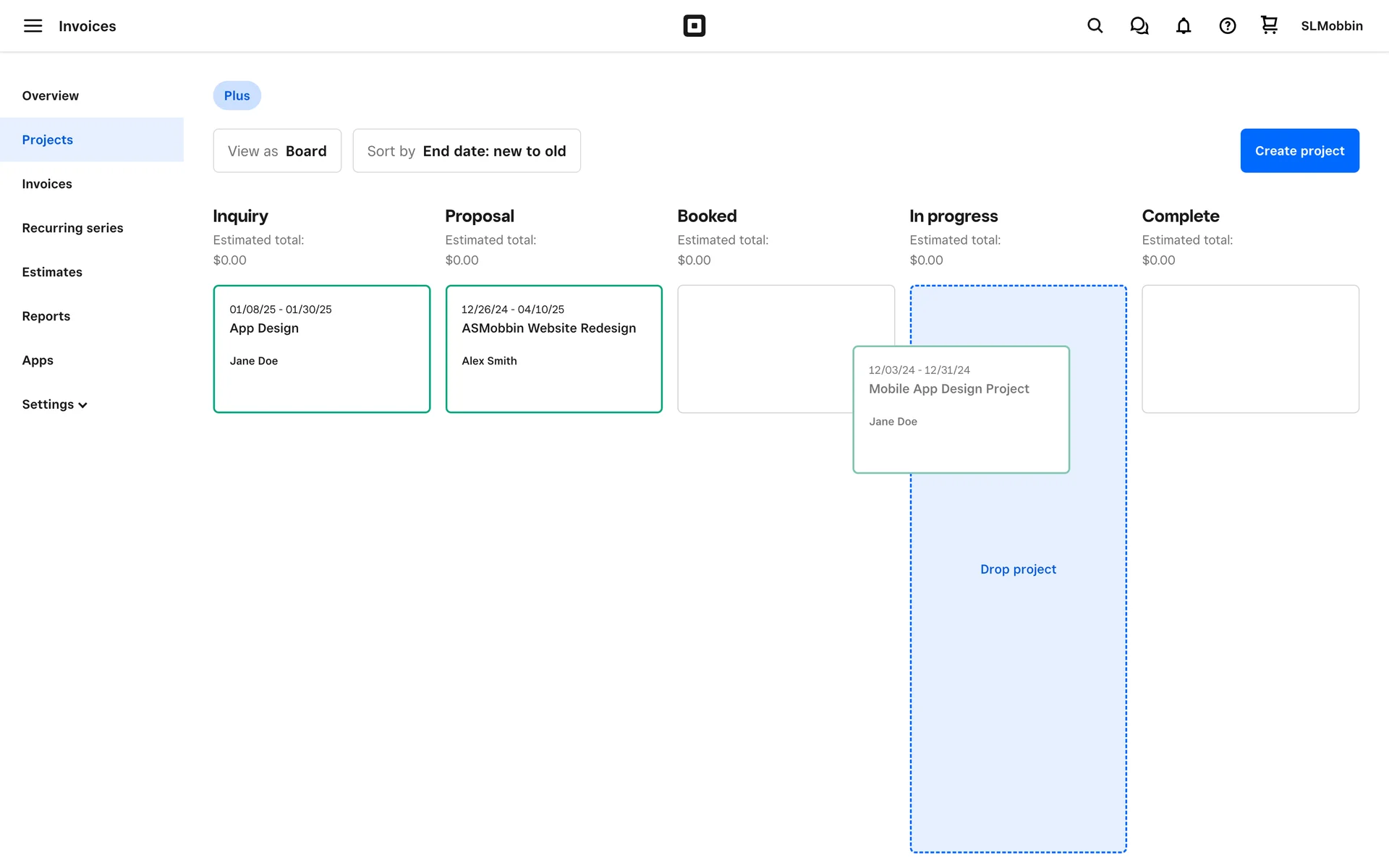Open the notifications bell icon
Viewport: 1389px width, 868px height.
[x=1183, y=26]
